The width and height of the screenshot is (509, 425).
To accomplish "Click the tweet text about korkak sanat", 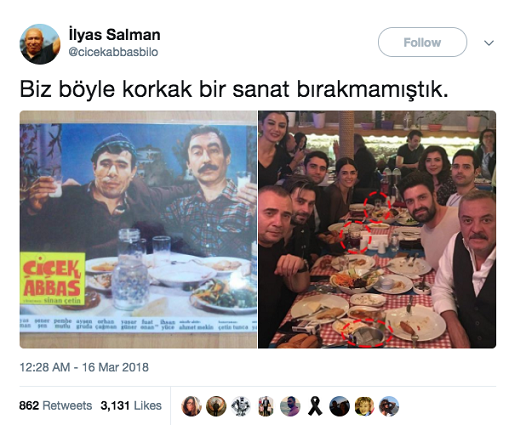I will click(x=234, y=89).
